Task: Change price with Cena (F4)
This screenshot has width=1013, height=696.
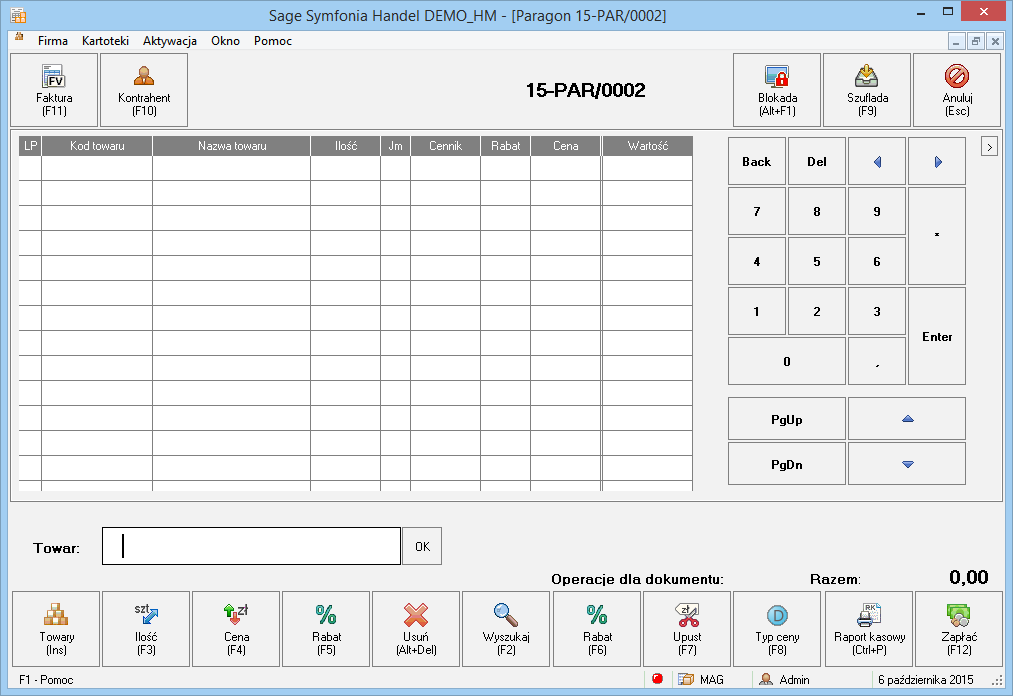Action: [x=236, y=629]
